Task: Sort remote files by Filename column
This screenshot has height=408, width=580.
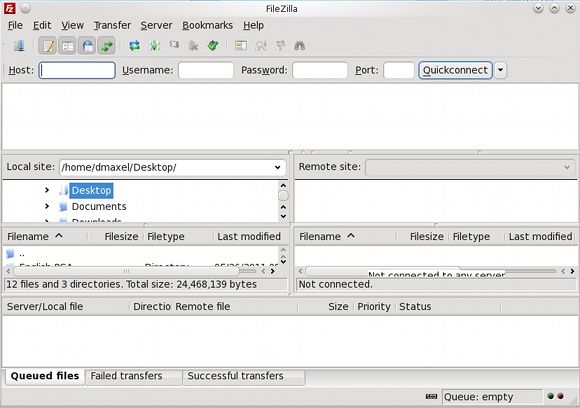Action: pyautogui.click(x=345, y=236)
